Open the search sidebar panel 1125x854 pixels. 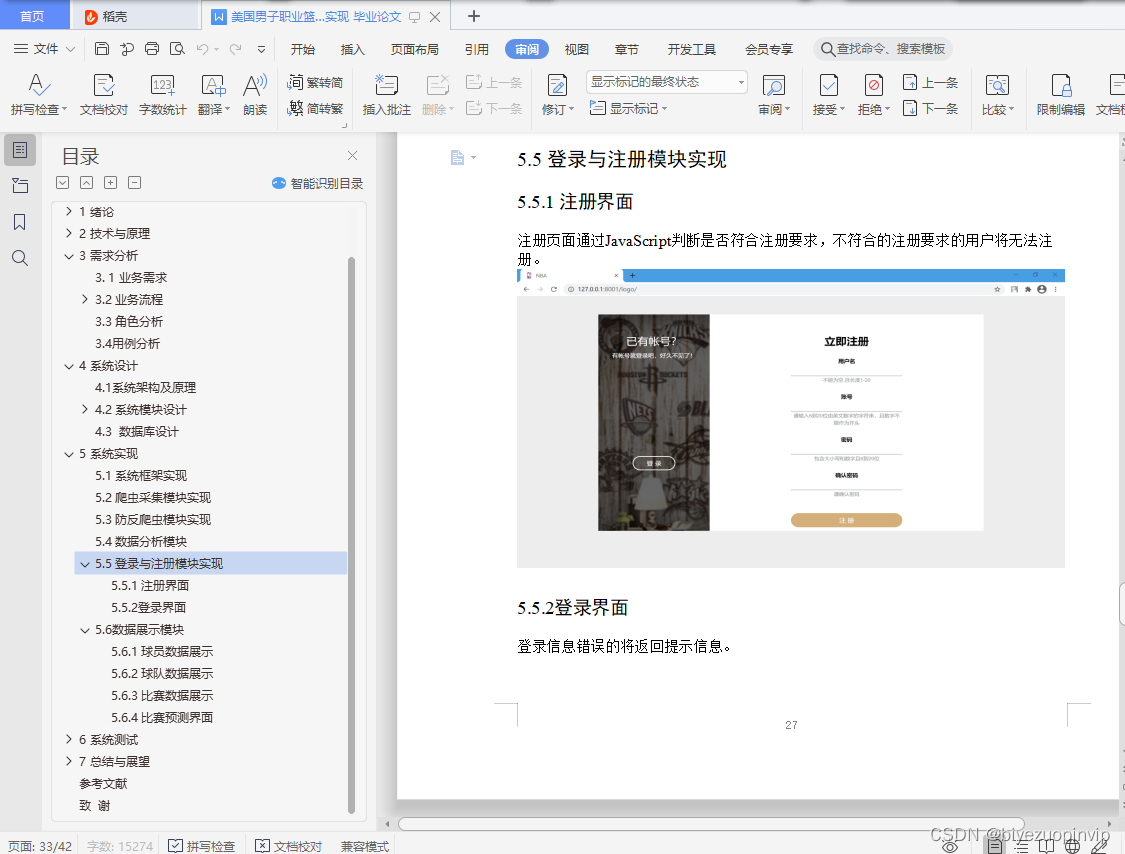(20, 258)
